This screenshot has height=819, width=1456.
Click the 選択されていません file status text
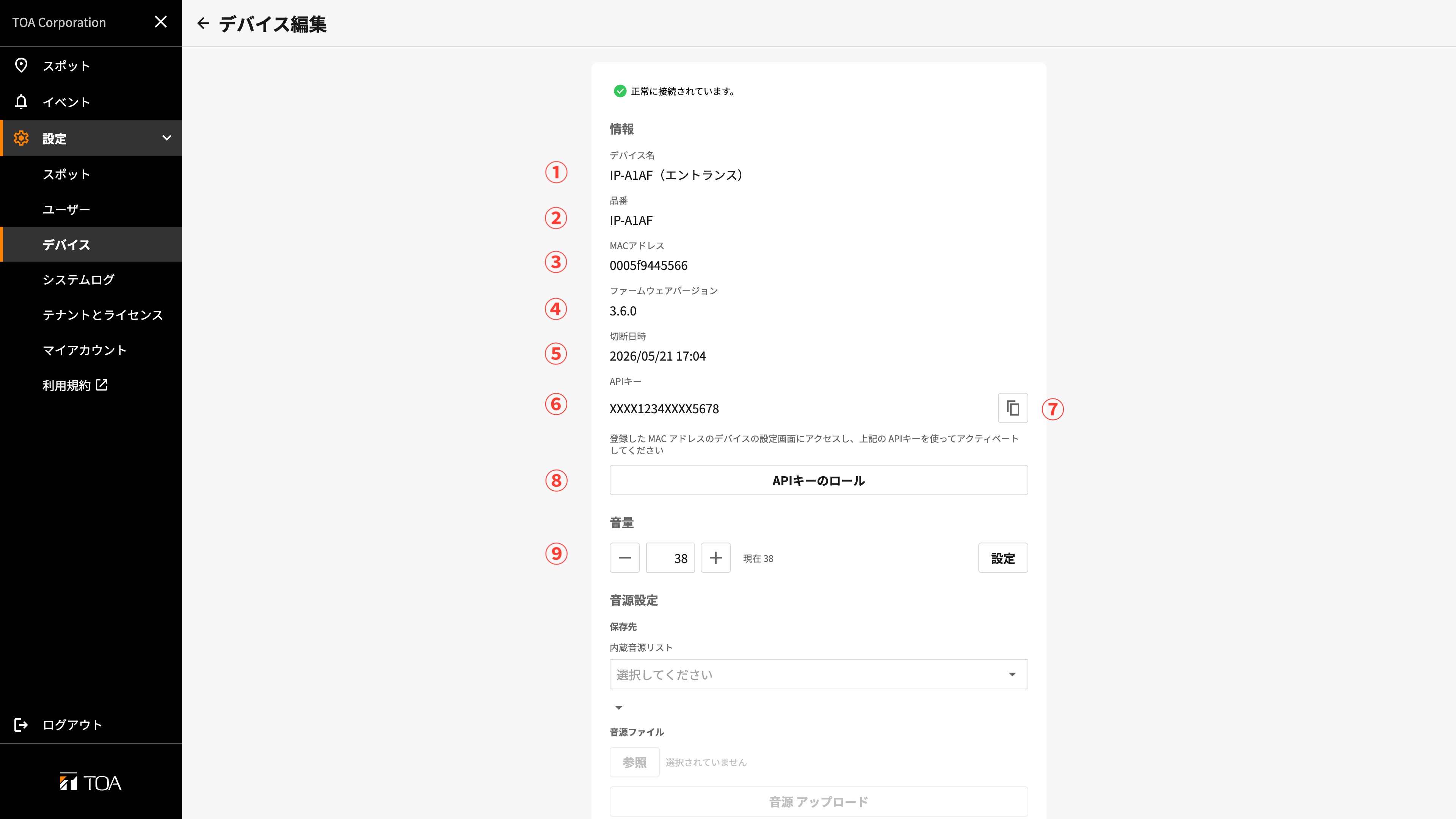coord(706,763)
